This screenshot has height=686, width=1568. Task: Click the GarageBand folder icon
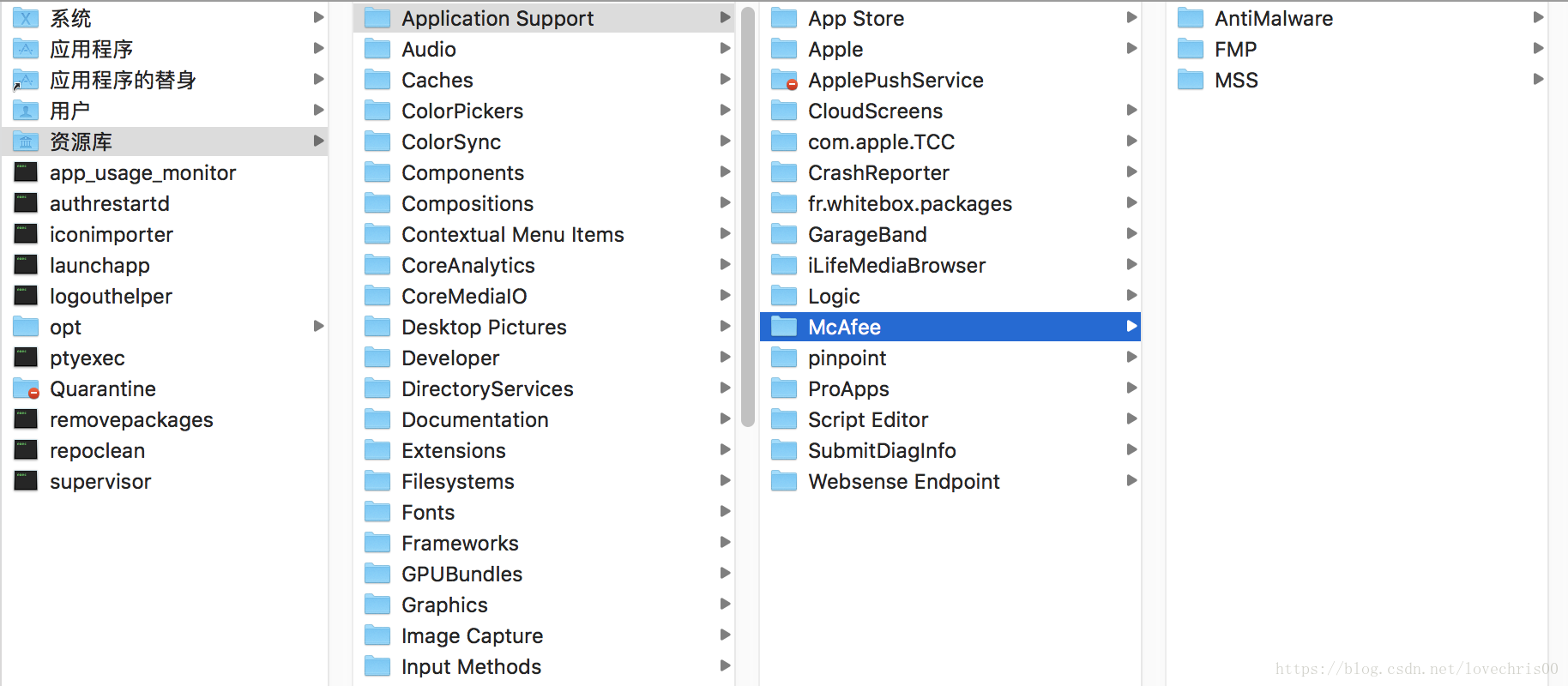coord(784,234)
